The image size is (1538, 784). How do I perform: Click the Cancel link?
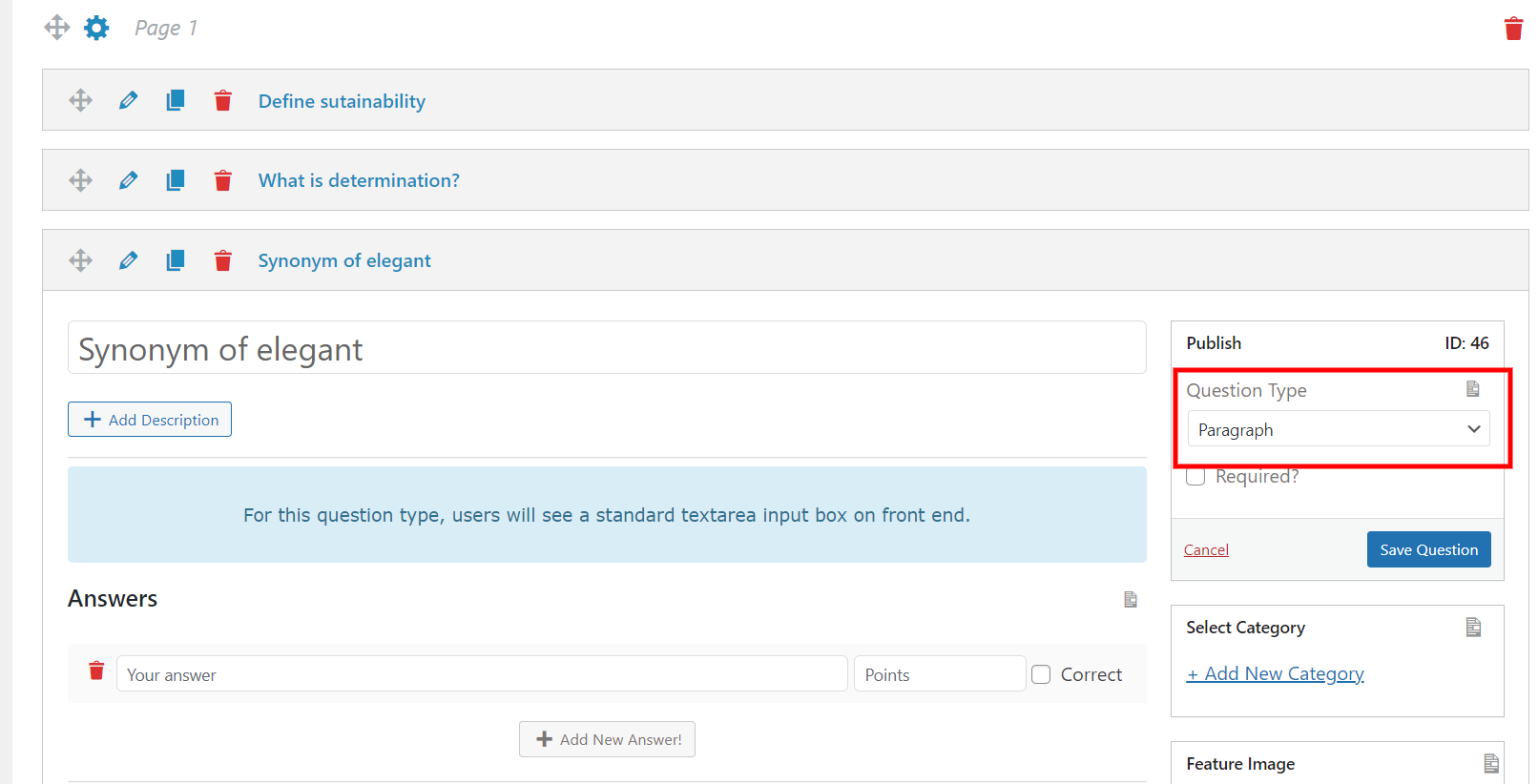tap(1206, 549)
